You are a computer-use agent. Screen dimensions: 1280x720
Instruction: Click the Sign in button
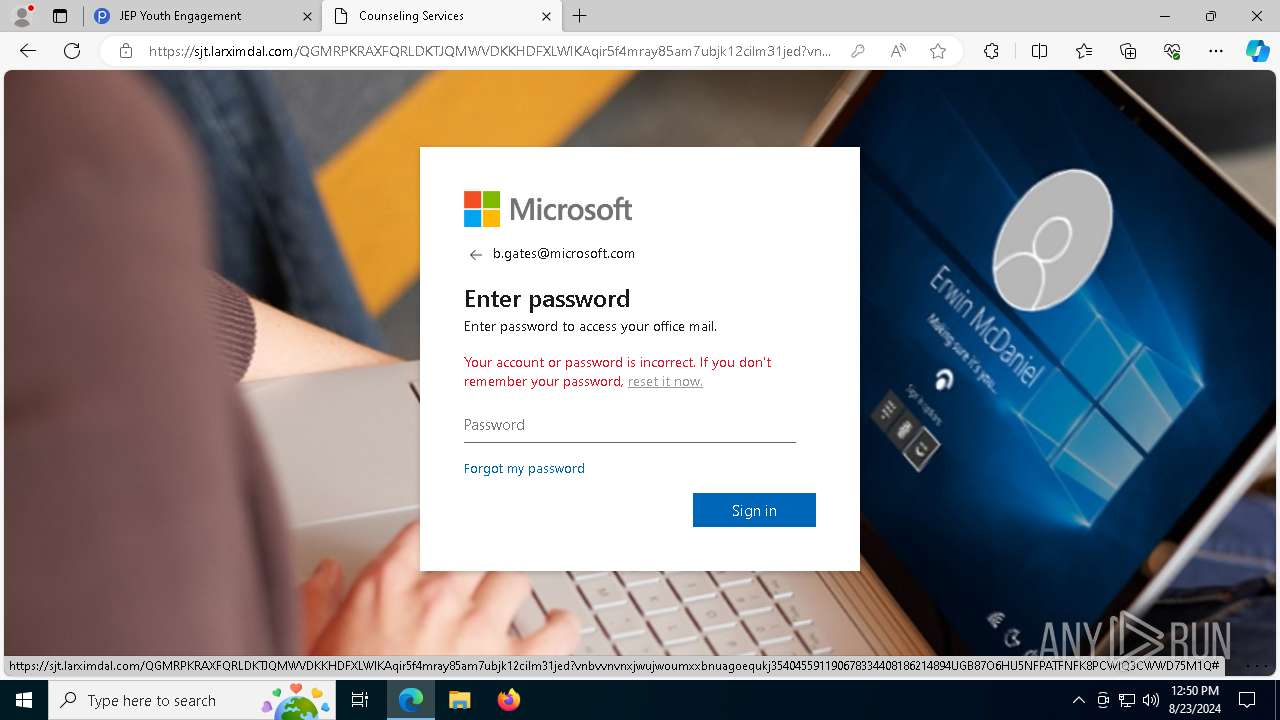coord(754,510)
